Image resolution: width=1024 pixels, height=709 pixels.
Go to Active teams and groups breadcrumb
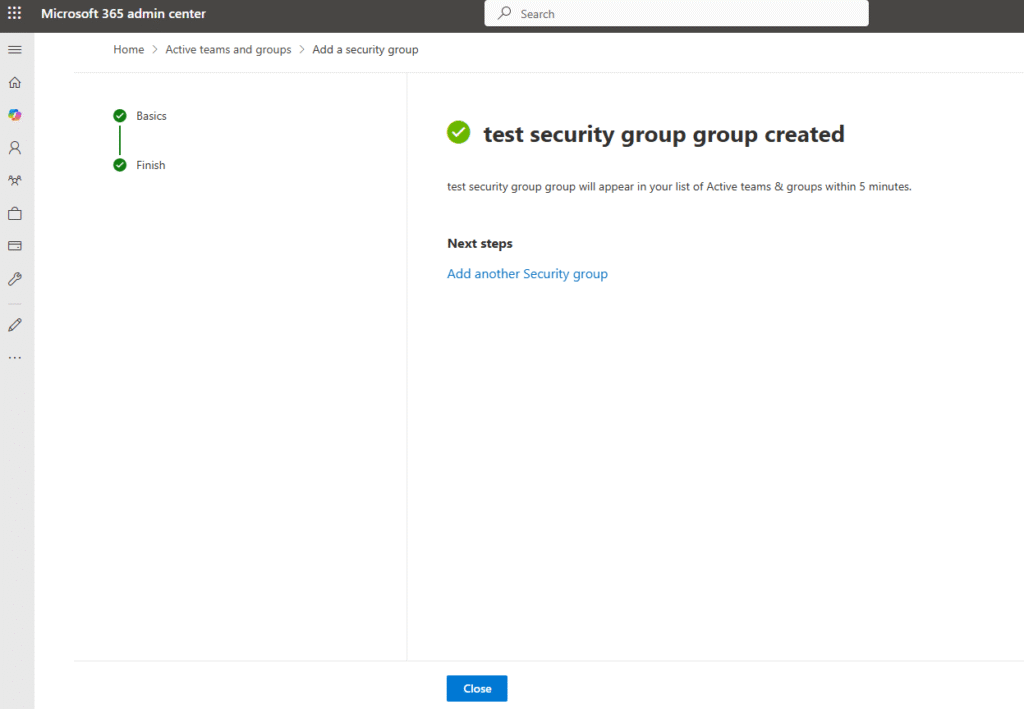[x=228, y=50]
